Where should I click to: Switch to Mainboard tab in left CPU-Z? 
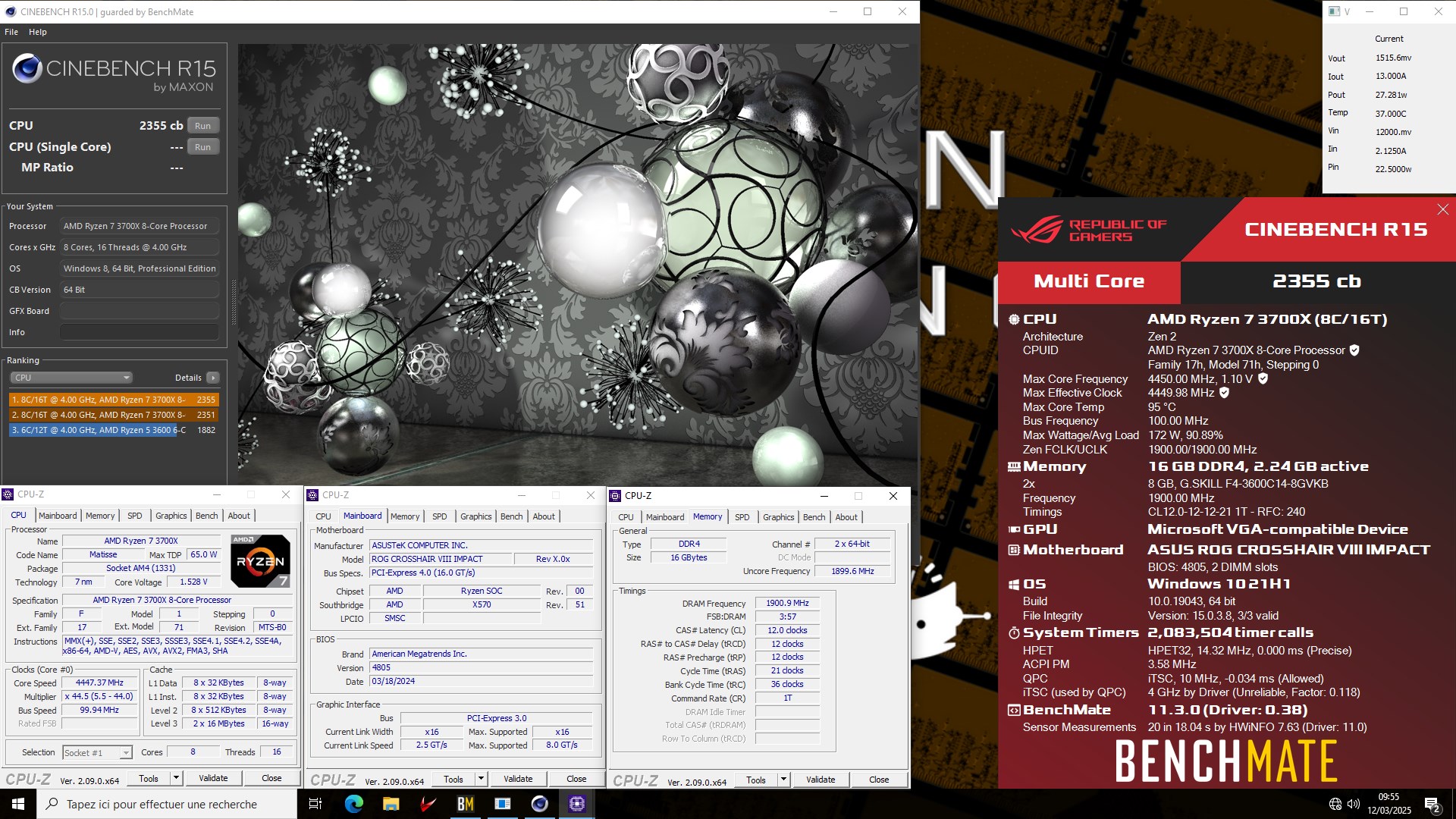[x=58, y=516]
